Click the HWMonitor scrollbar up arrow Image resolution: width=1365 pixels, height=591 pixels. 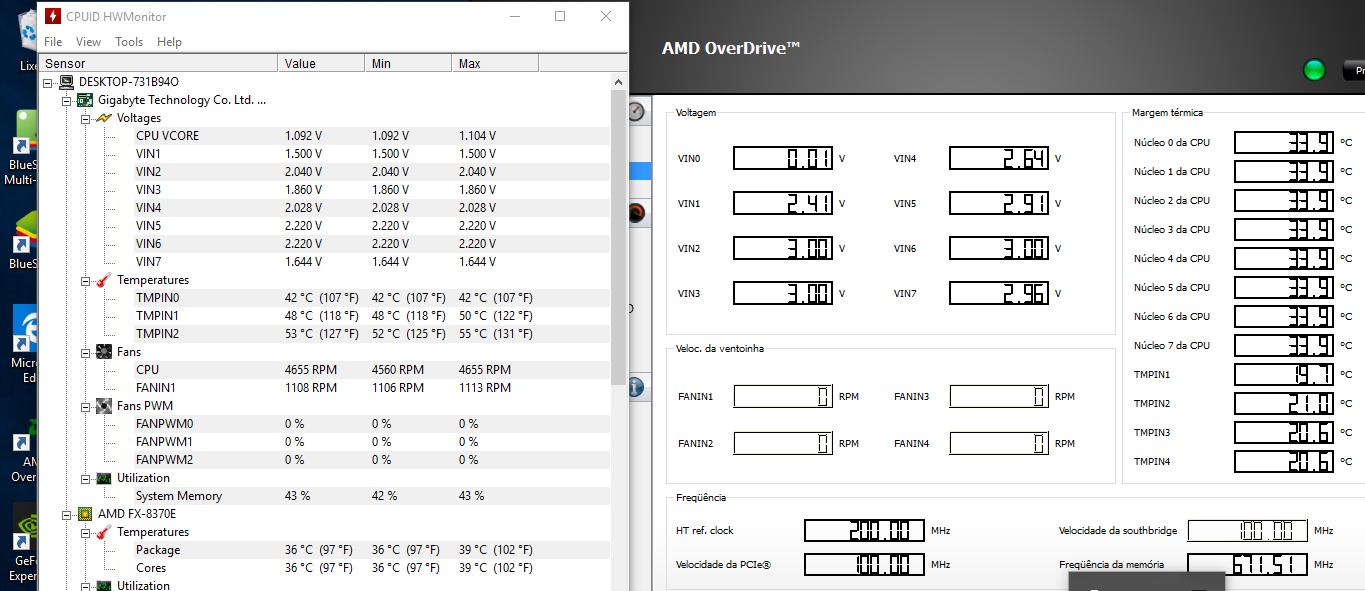[x=619, y=81]
